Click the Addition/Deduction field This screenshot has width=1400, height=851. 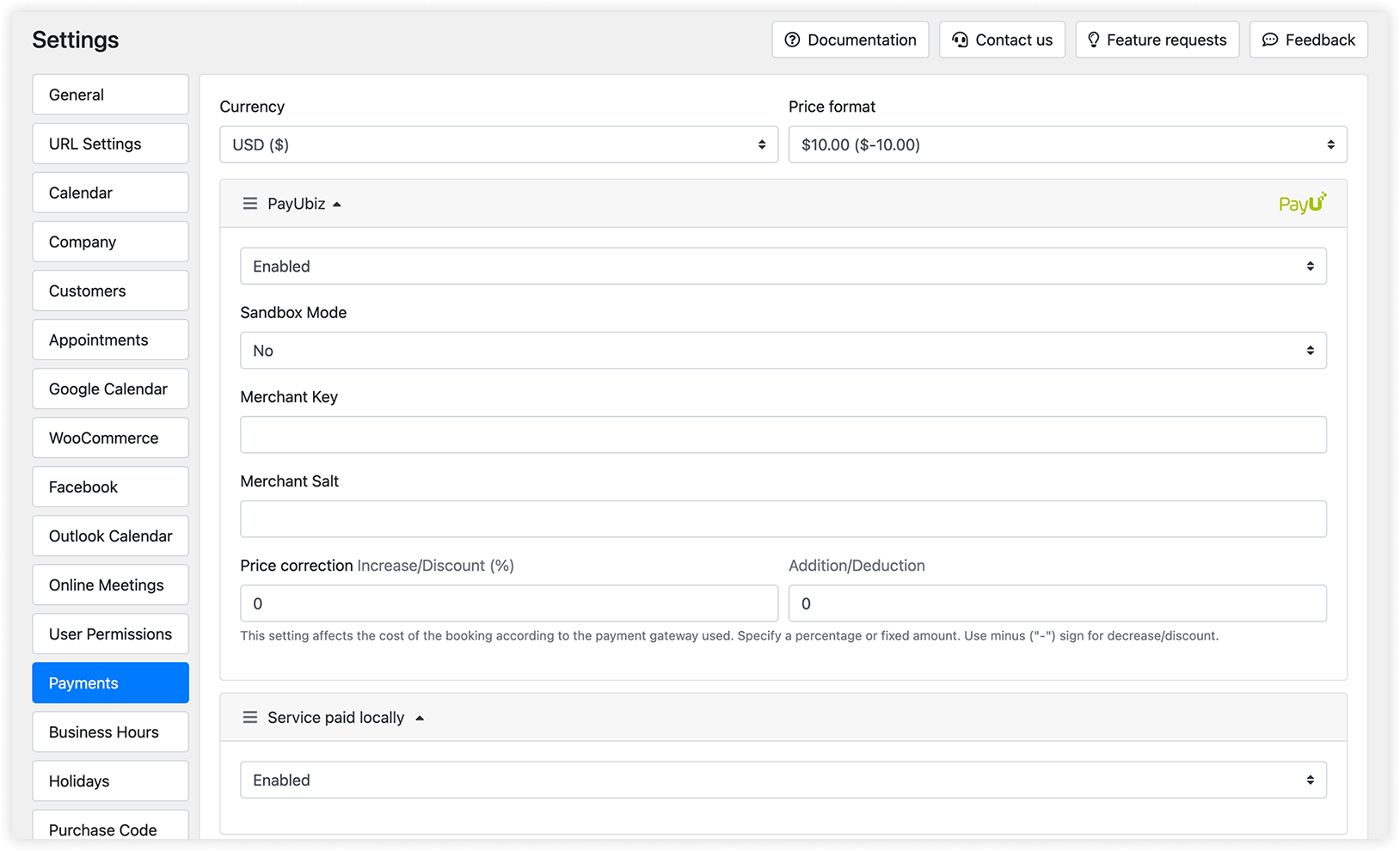(1058, 603)
